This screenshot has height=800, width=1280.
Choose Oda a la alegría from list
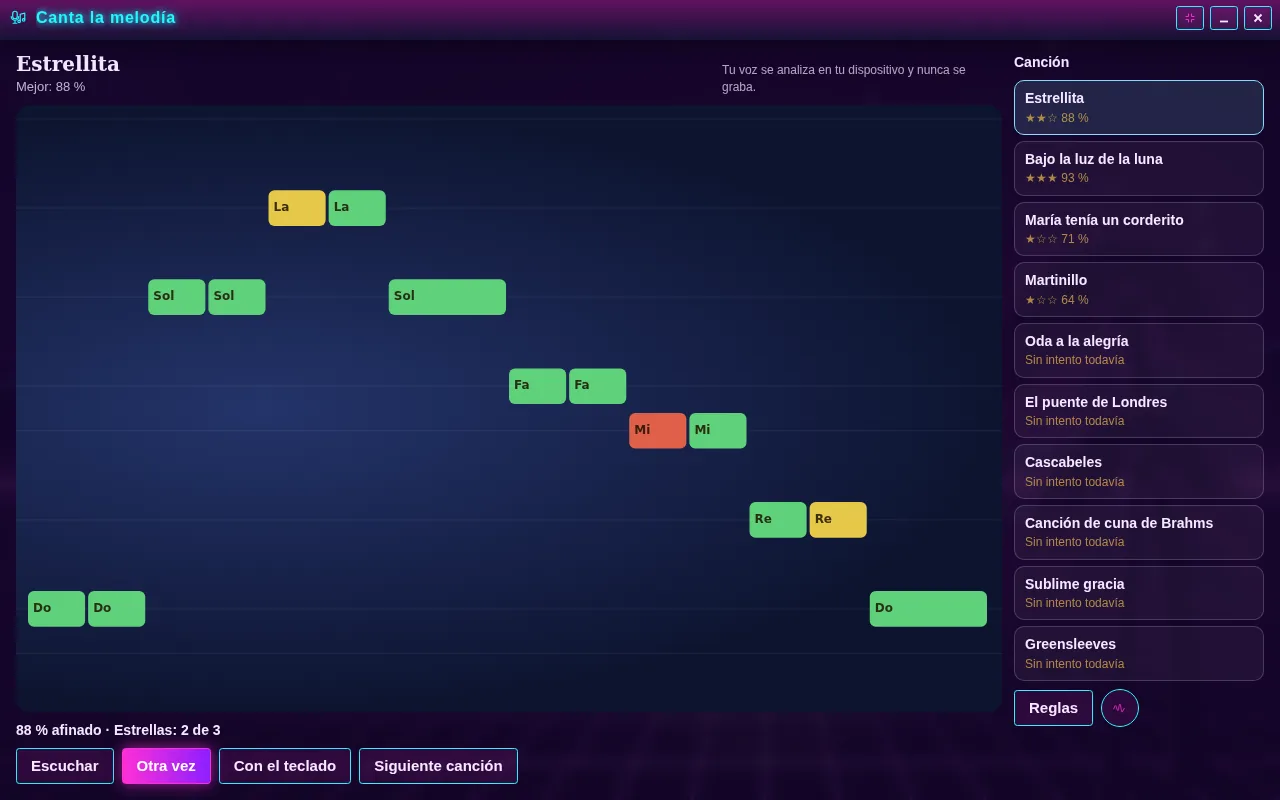tap(1139, 350)
